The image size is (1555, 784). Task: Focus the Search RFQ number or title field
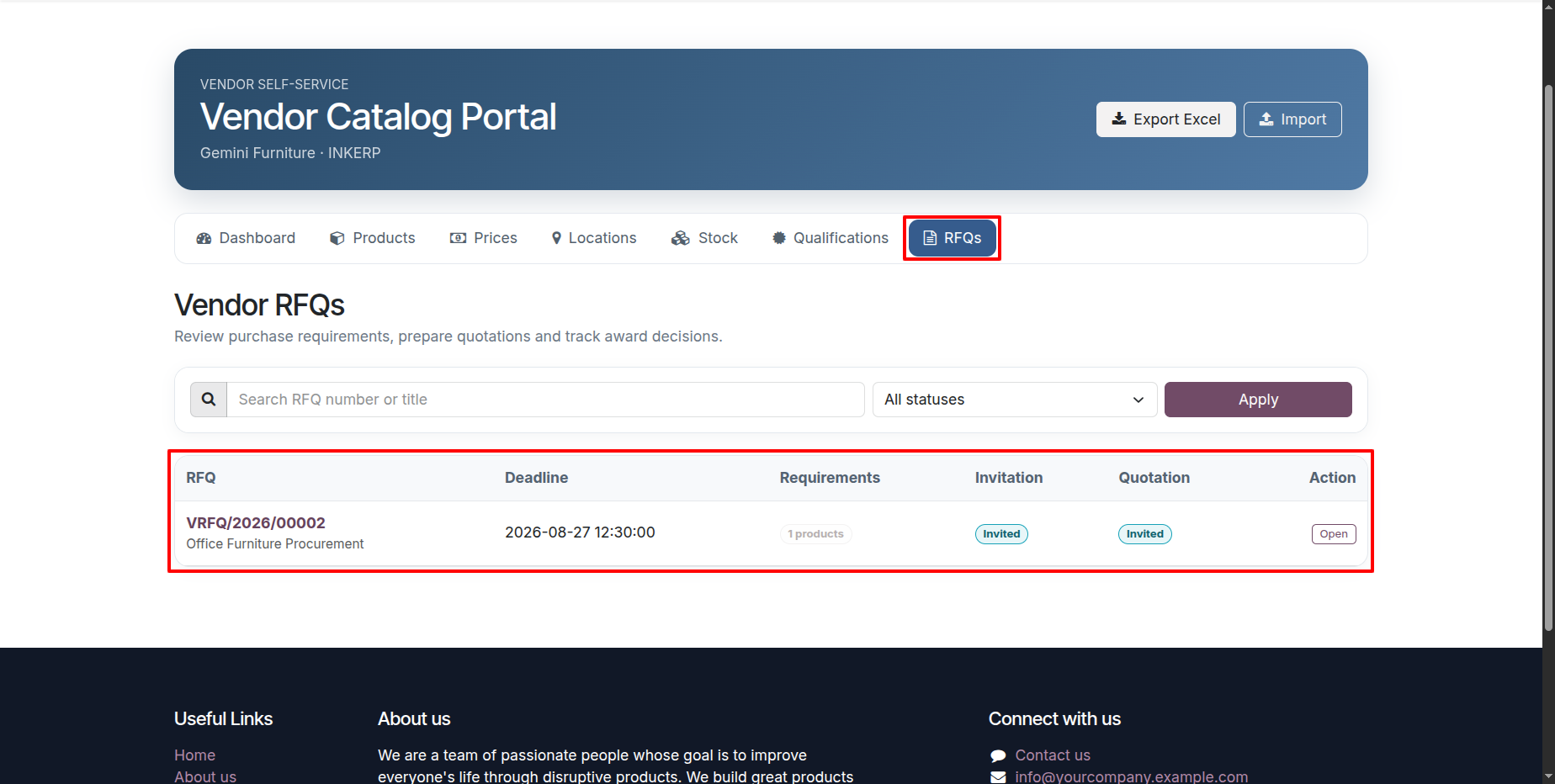pyautogui.click(x=545, y=400)
